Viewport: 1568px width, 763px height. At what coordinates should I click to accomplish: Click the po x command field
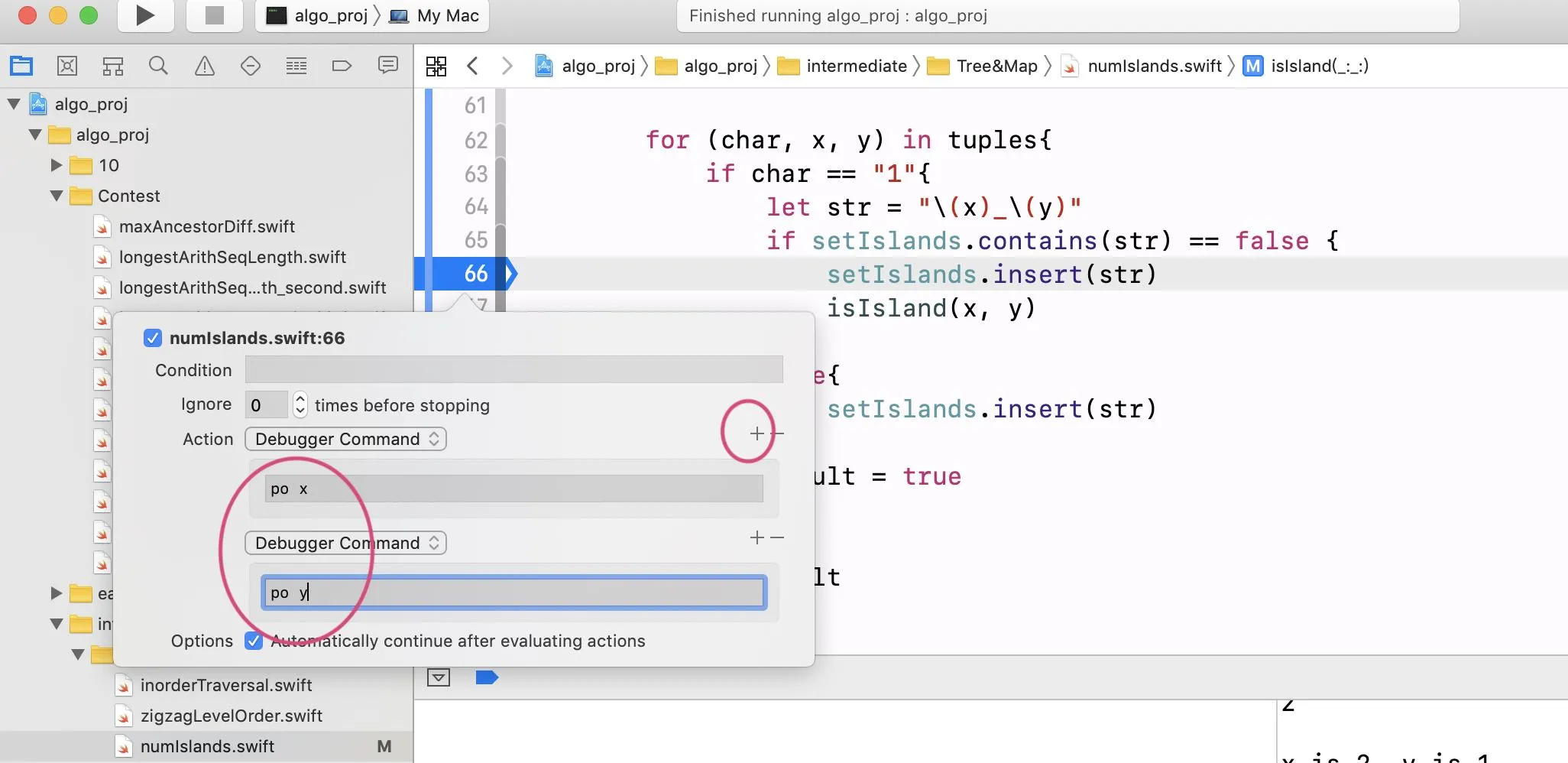pos(513,489)
